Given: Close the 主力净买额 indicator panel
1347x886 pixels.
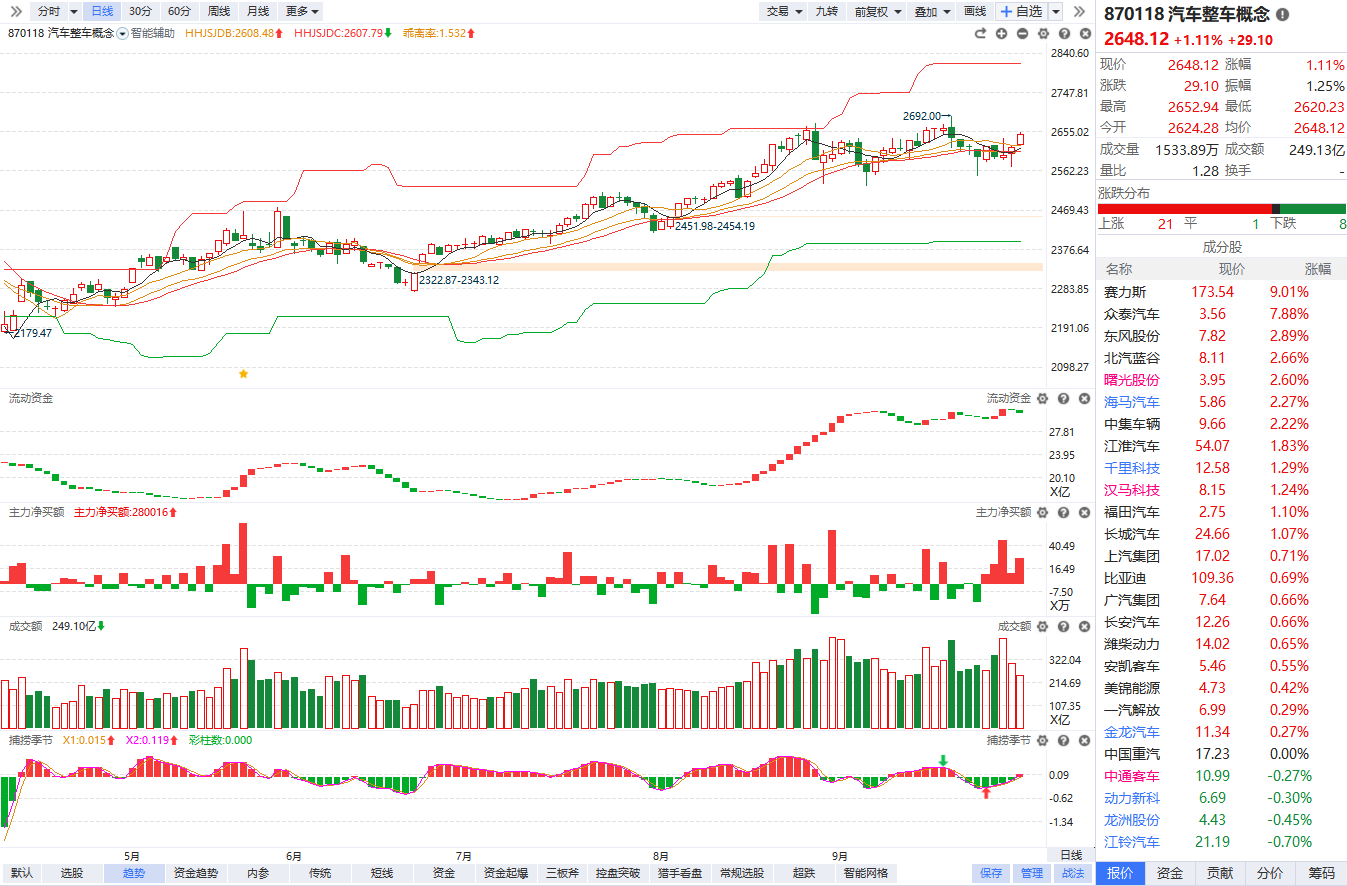Looking at the screenshot, I should pos(1084,512).
